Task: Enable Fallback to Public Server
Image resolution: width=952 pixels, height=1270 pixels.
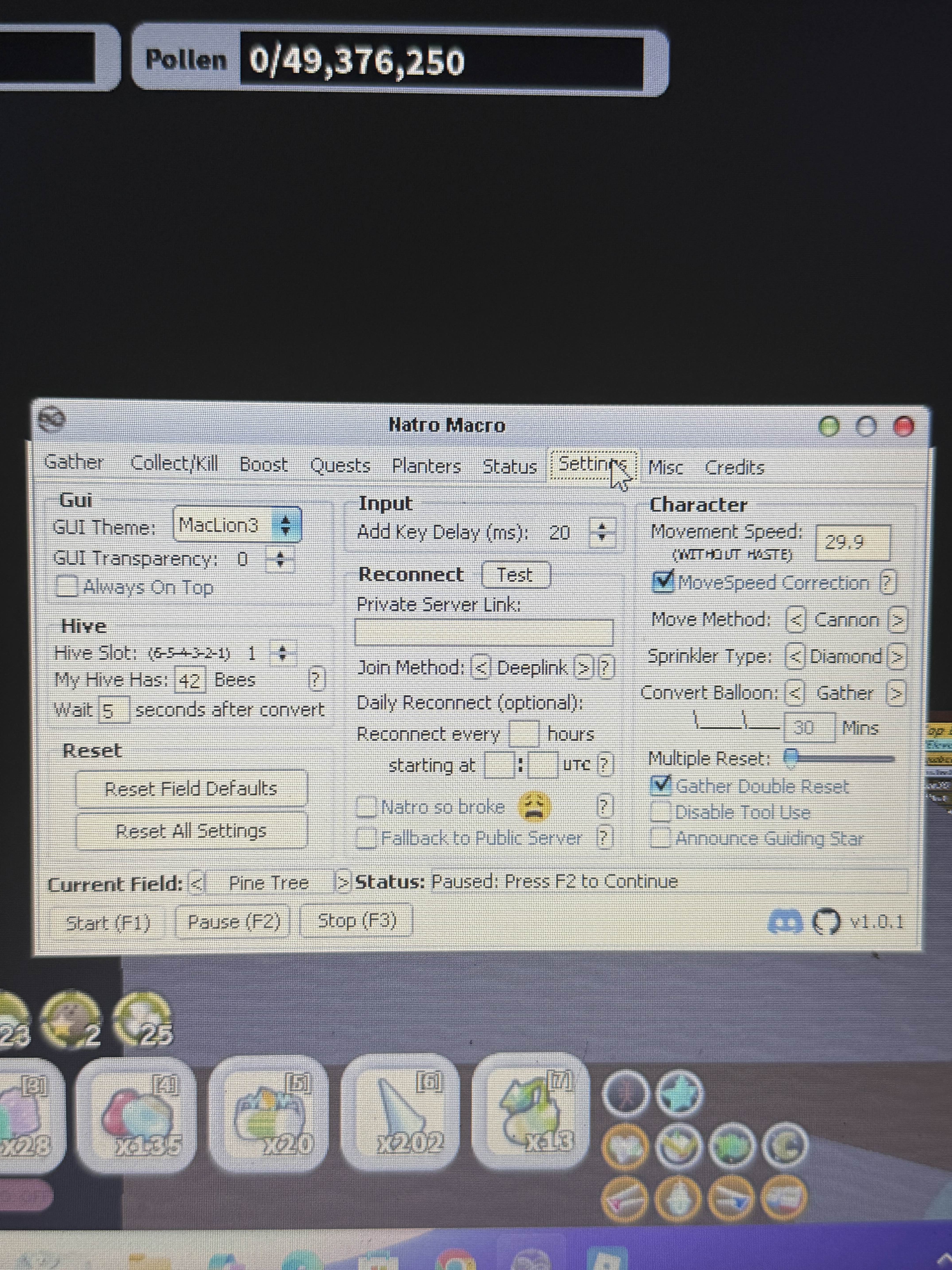Action: pos(366,838)
